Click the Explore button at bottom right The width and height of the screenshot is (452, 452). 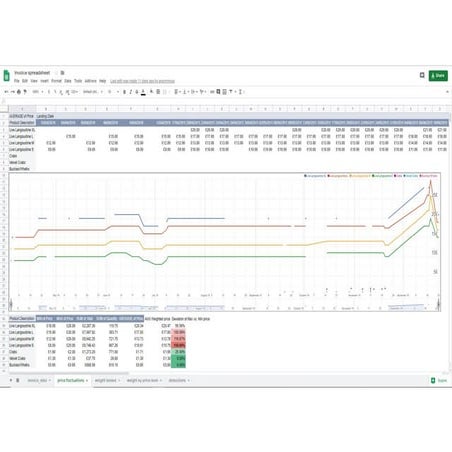pos(439,380)
